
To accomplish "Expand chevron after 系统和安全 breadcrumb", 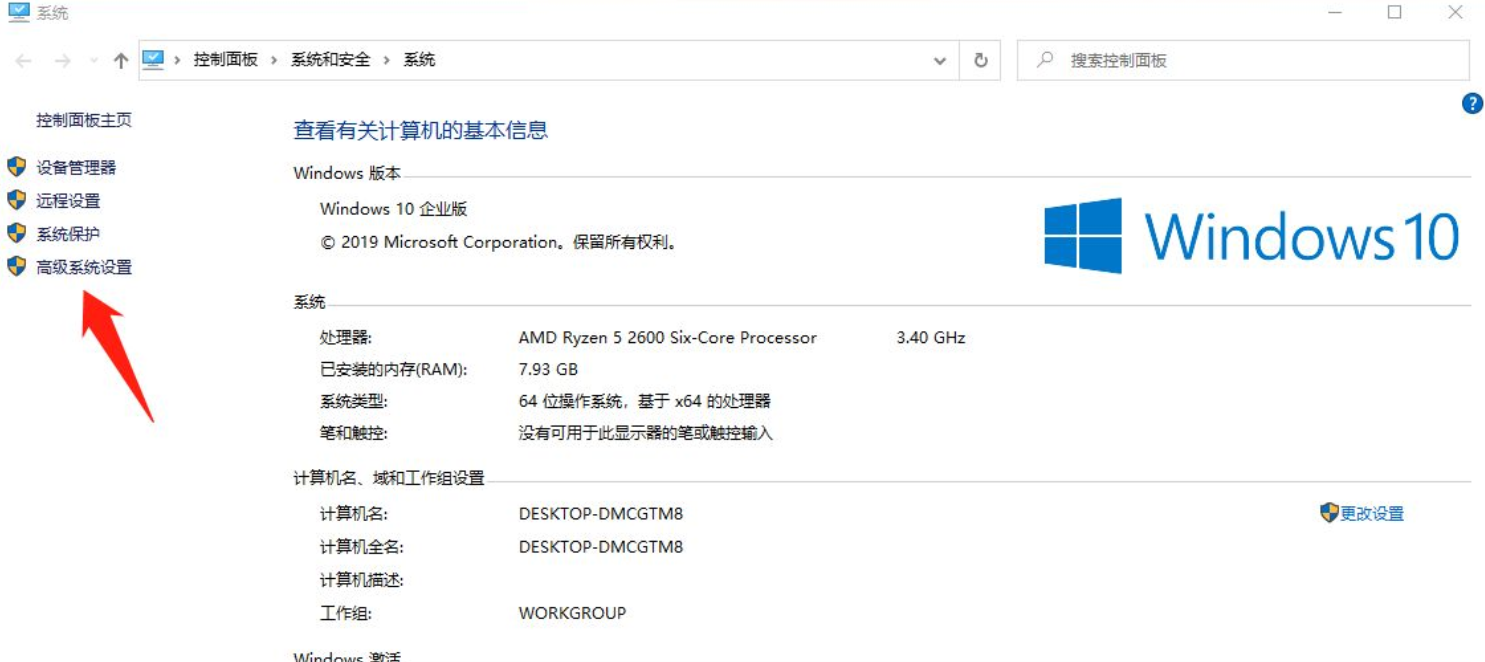I will tap(387, 60).
